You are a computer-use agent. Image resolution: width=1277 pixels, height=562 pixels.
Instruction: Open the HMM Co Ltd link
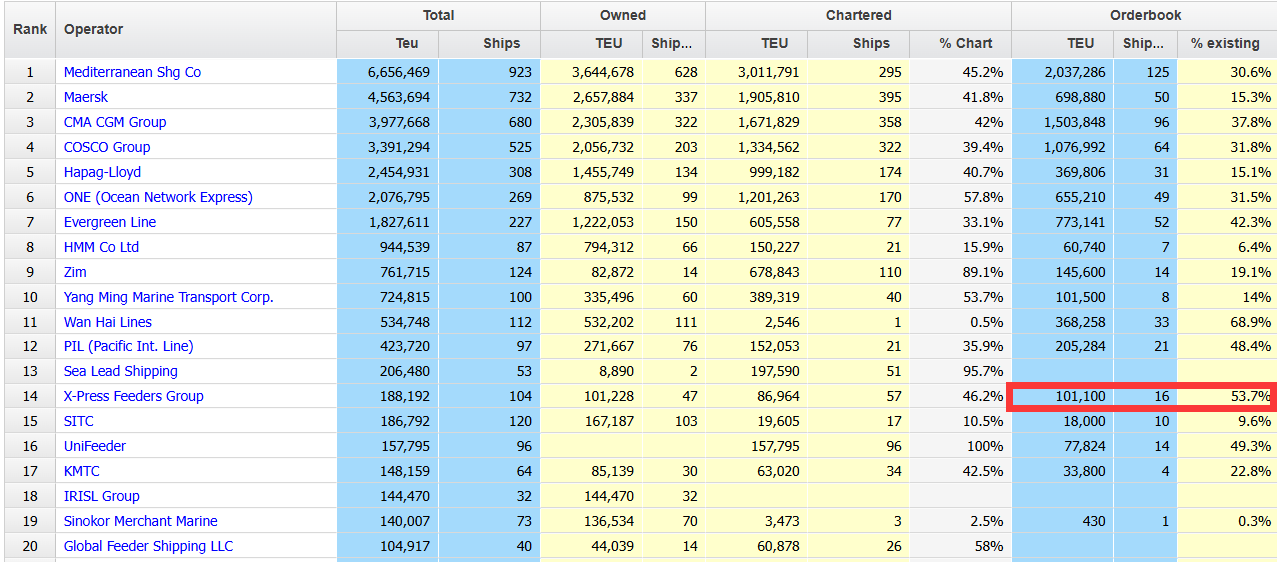(x=101, y=247)
